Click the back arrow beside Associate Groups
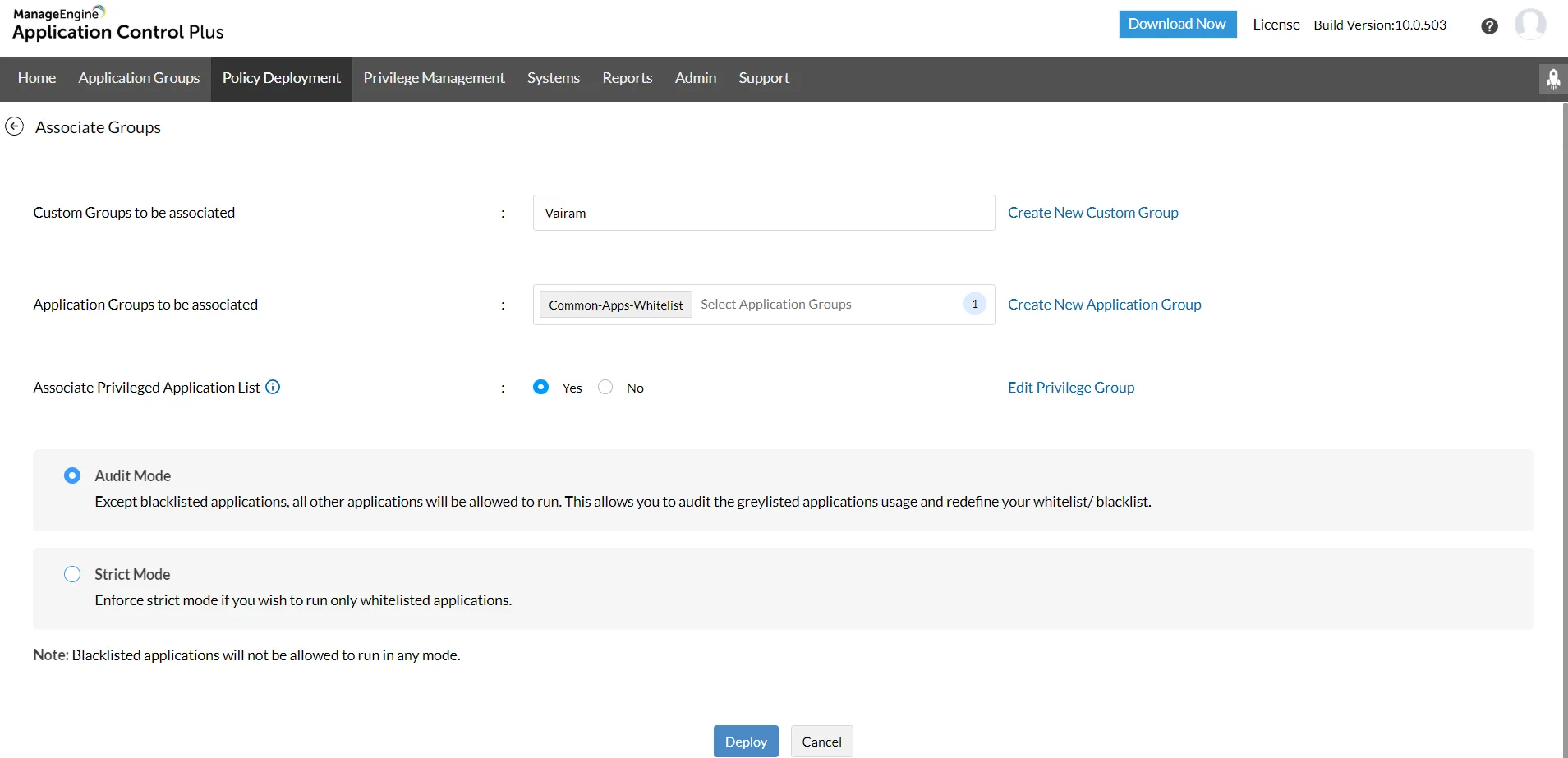This screenshot has height=758, width=1568. [x=15, y=126]
